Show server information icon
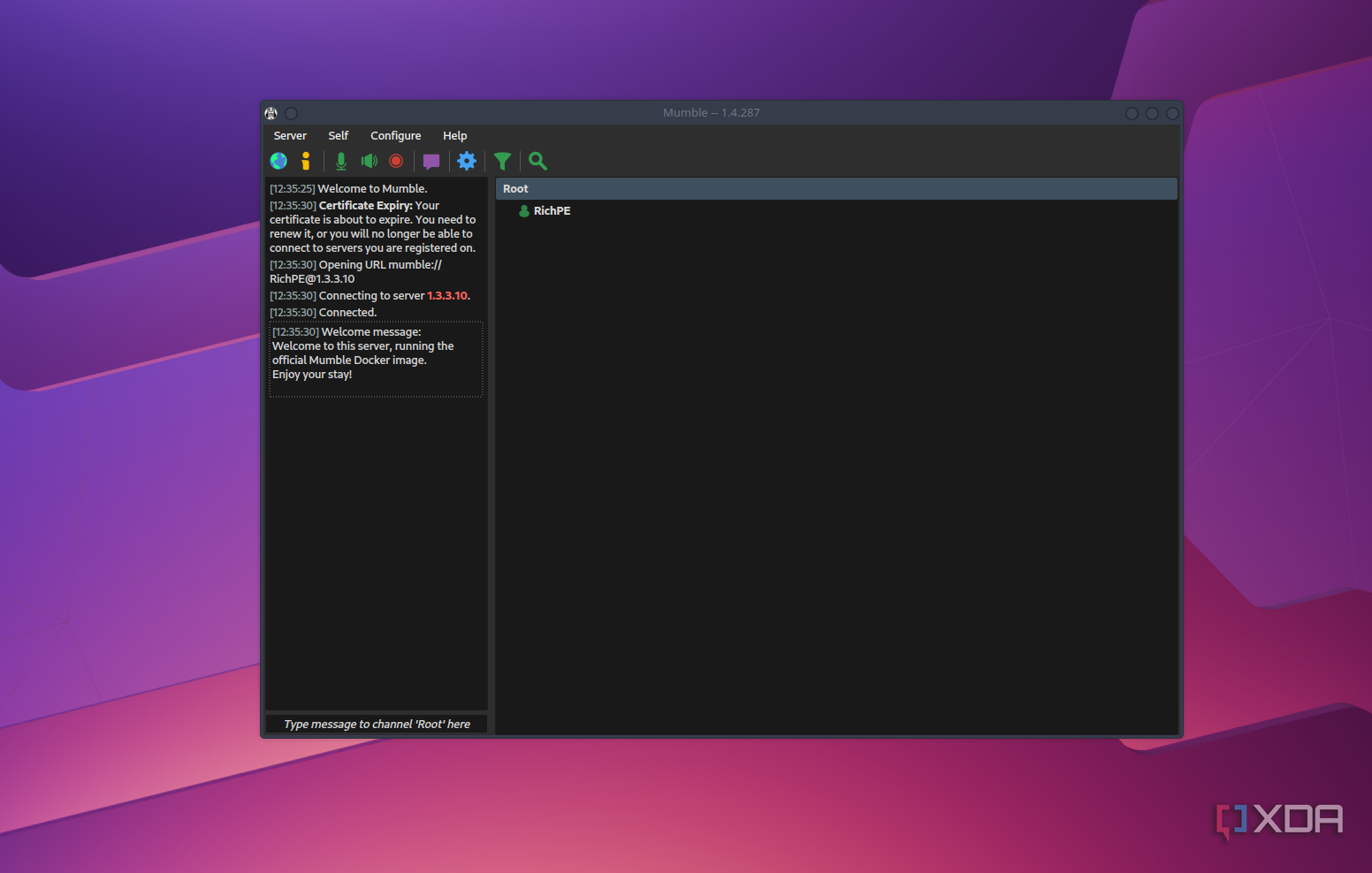The height and width of the screenshot is (873, 1372). pos(306,161)
